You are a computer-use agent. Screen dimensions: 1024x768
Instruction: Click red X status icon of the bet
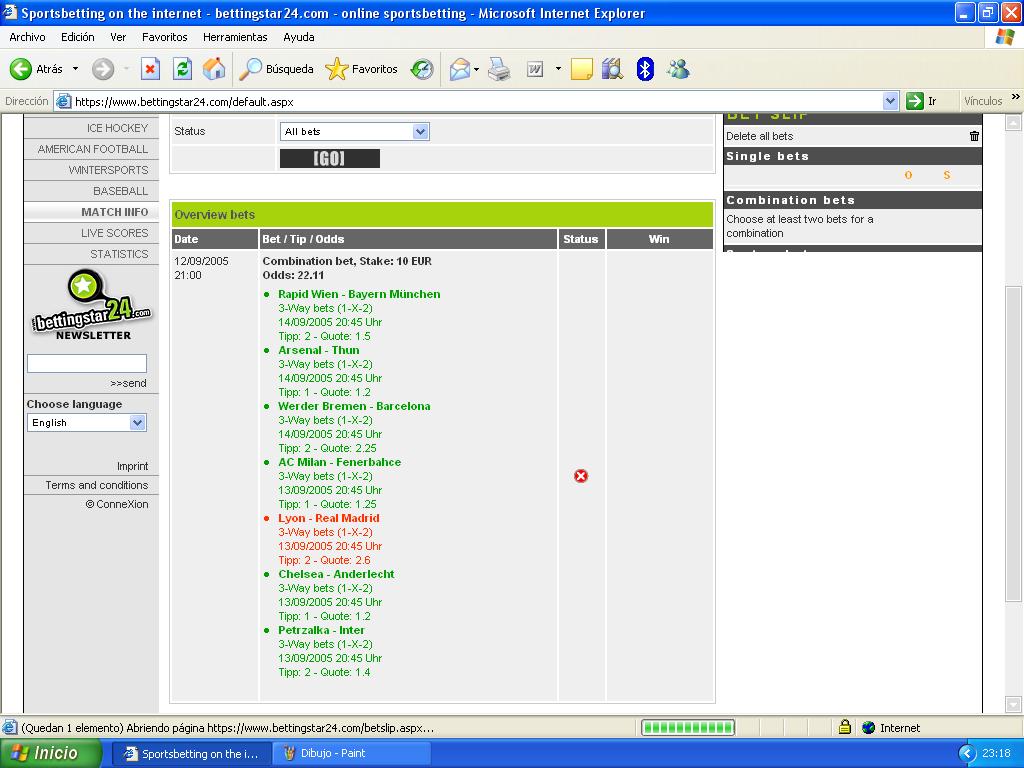[581, 476]
